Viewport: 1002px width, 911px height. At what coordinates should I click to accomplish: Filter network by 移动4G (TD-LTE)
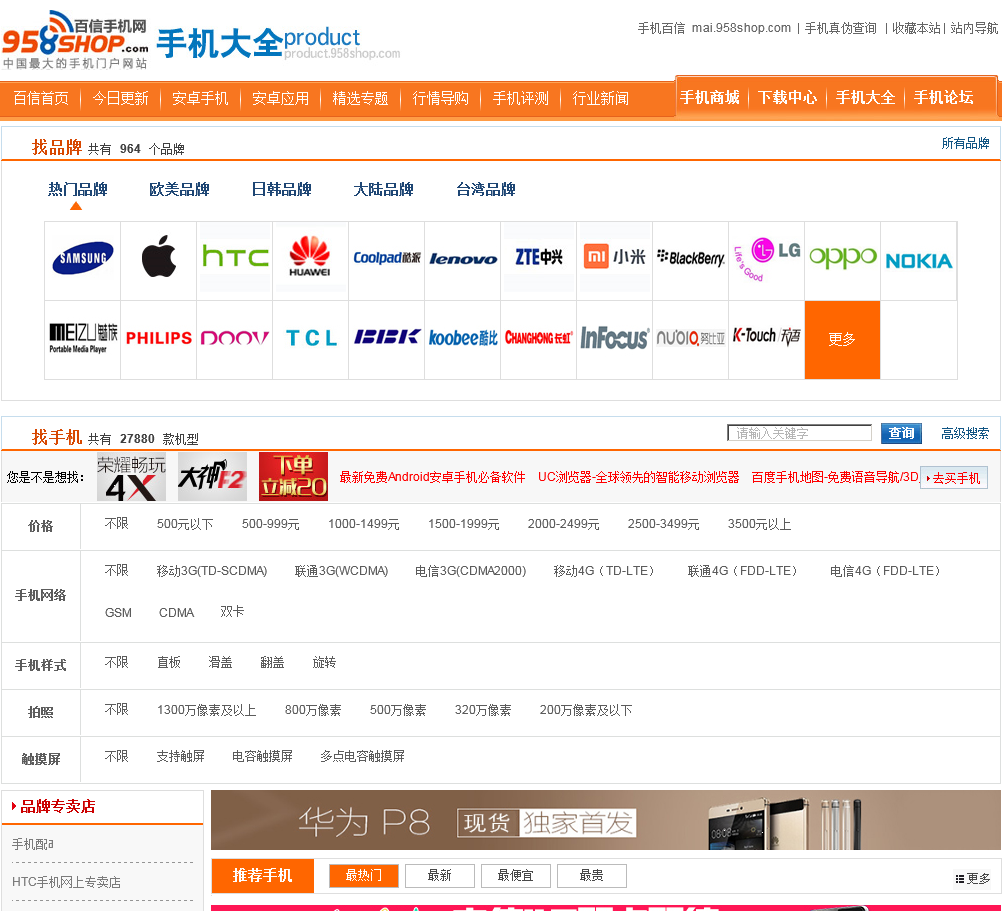click(x=604, y=571)
